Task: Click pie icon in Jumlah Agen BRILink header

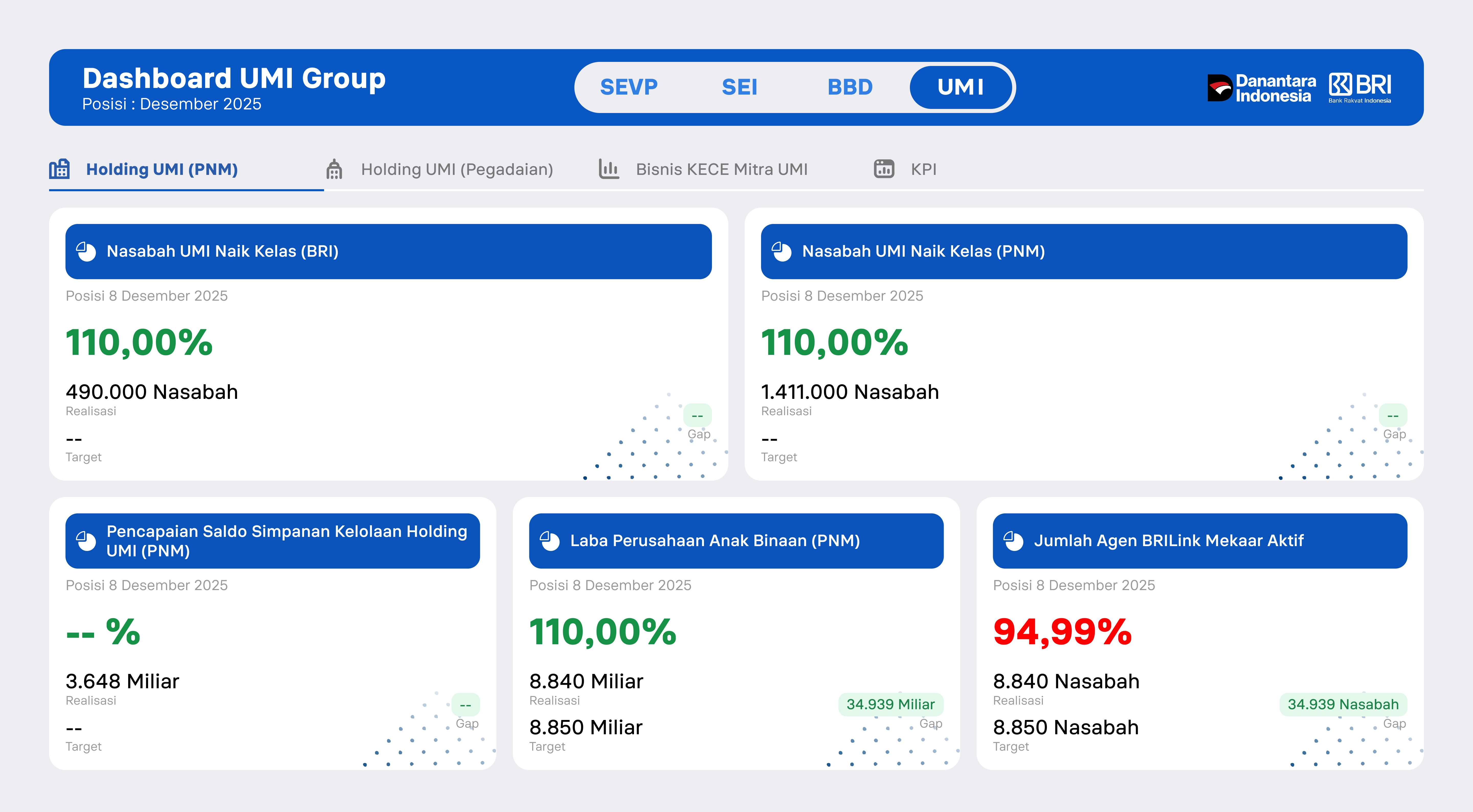Action: pos(1014,541)
